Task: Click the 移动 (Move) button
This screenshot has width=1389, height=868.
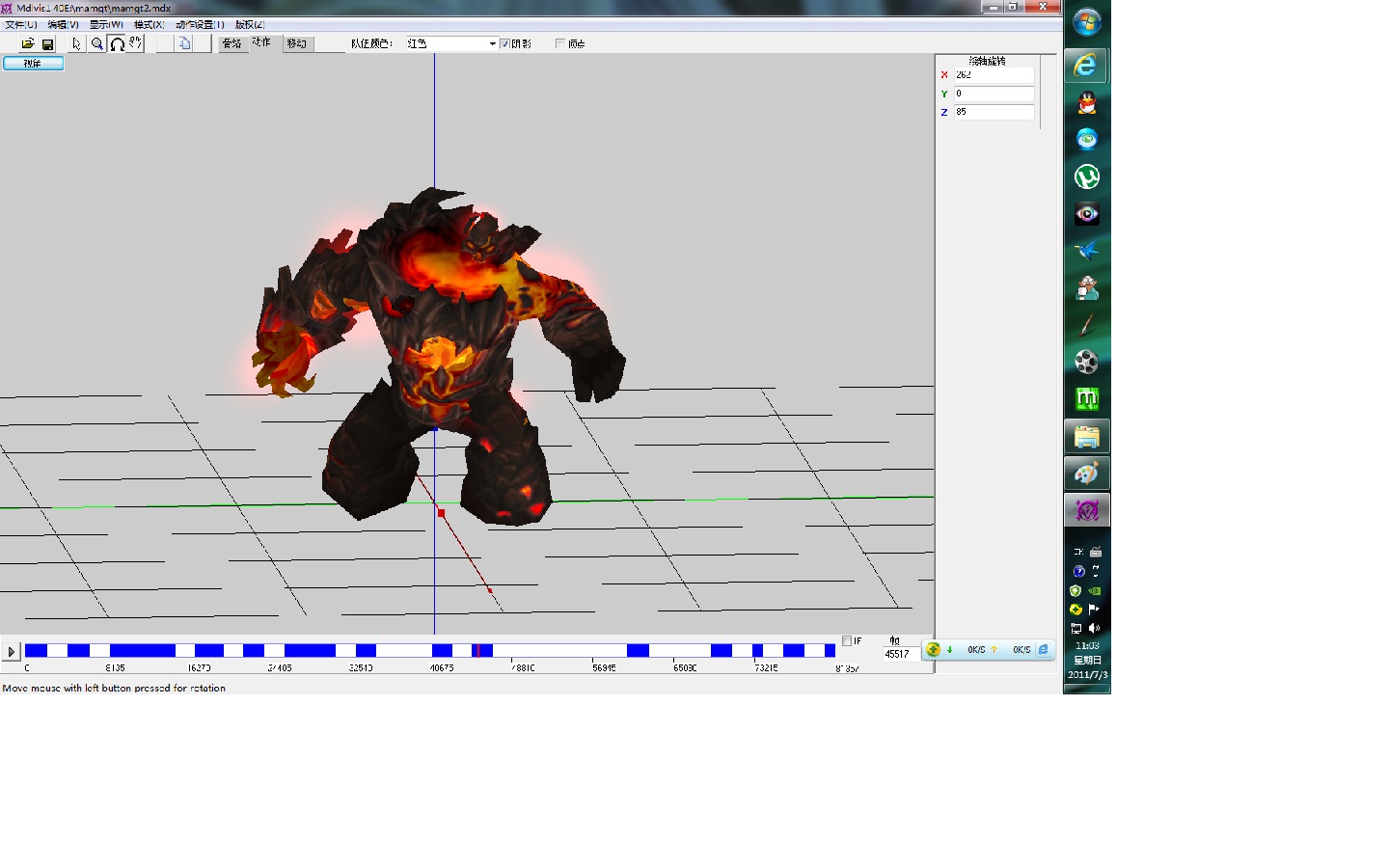Action: [x=297, y=43]
